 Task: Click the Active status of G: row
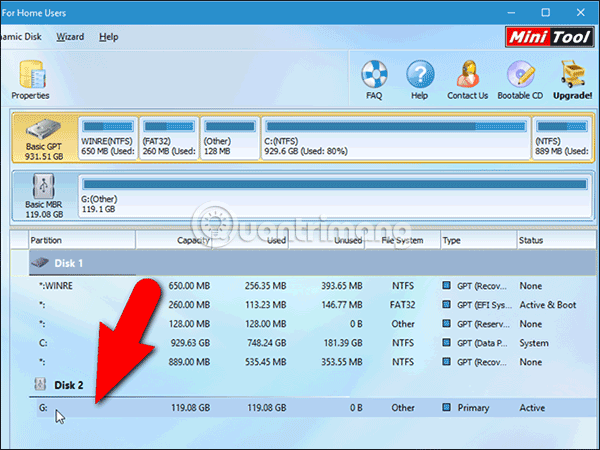[x=532, y=408]
